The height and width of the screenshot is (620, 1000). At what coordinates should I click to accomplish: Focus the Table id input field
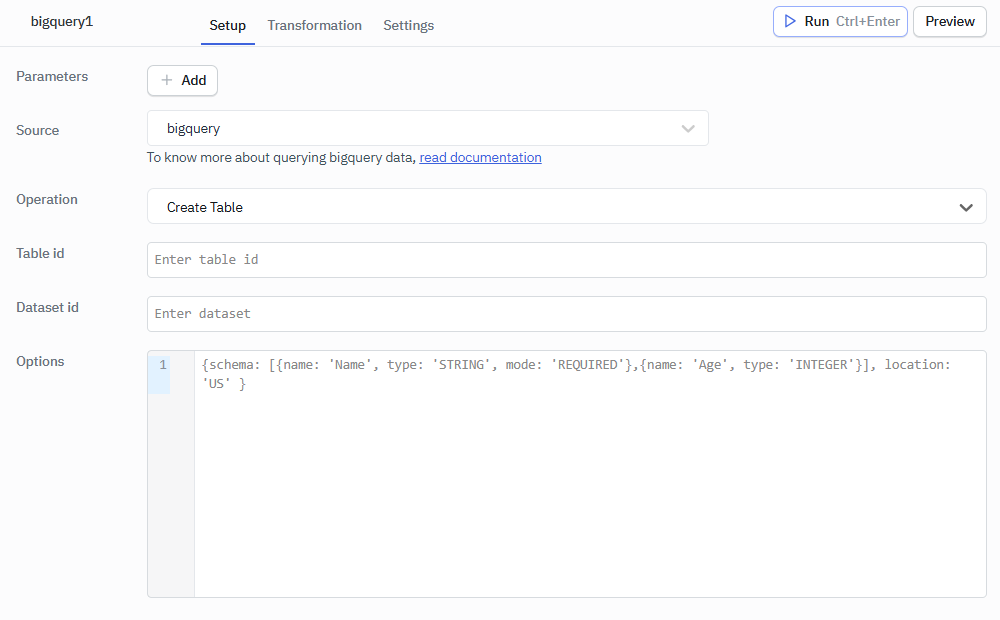click(x=566, y=260)
